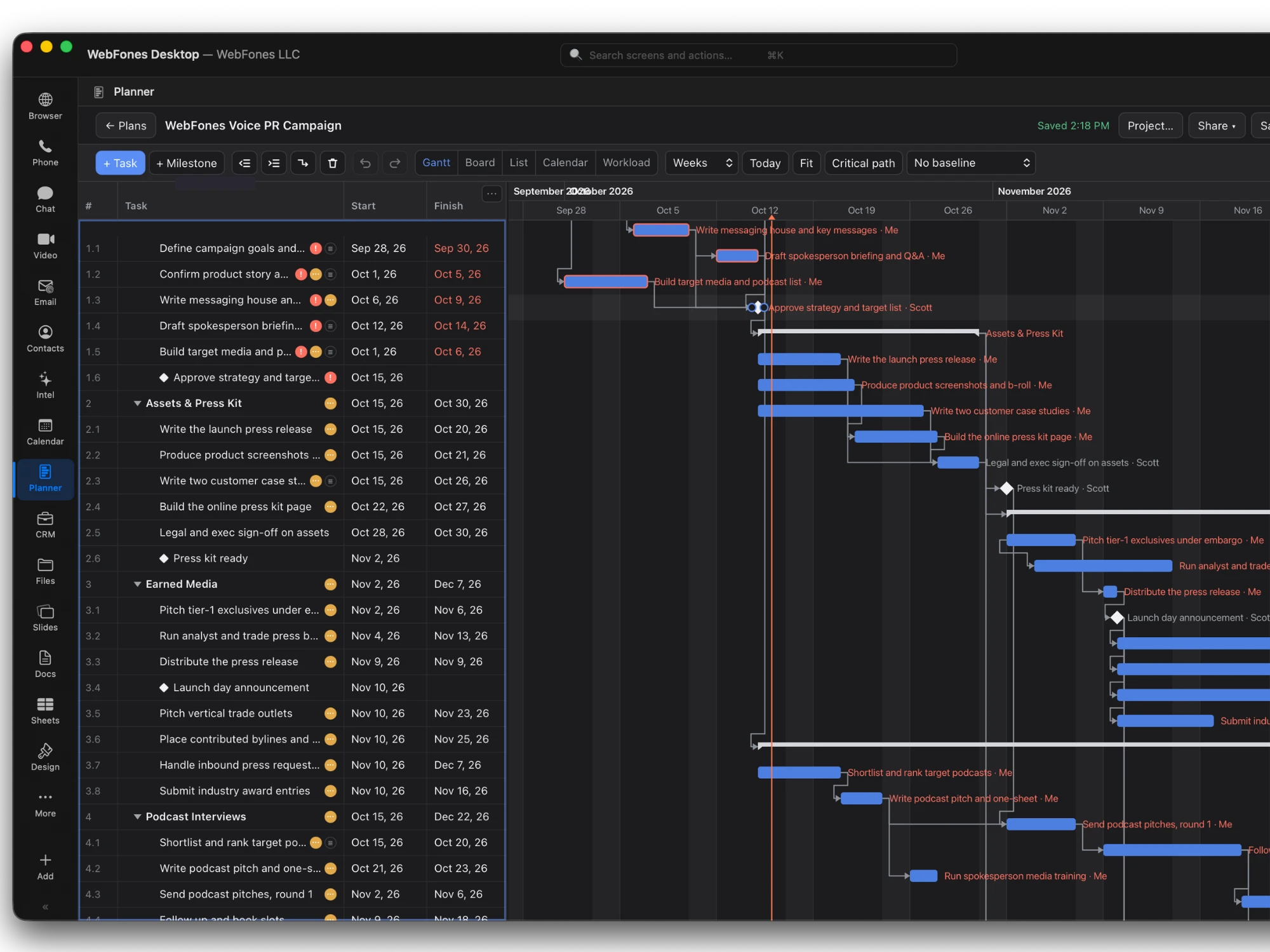Open Files in the sidebar
This screenshot has width=1270, height=952.
45,571
